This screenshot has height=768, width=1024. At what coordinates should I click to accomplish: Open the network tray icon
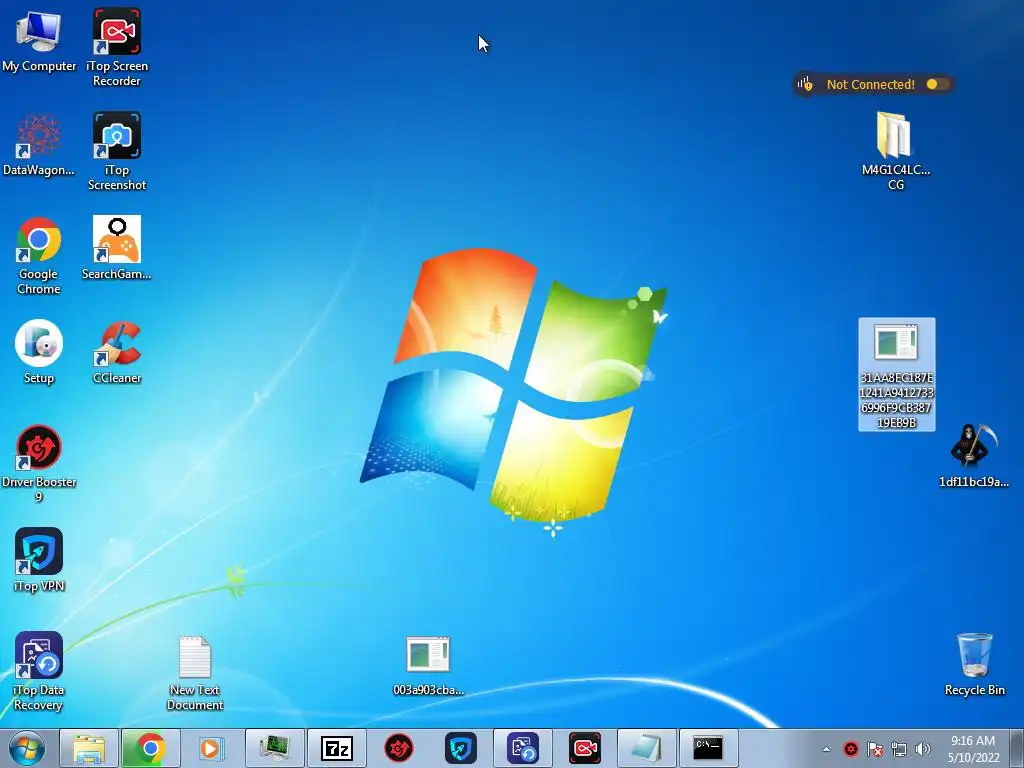899,749
